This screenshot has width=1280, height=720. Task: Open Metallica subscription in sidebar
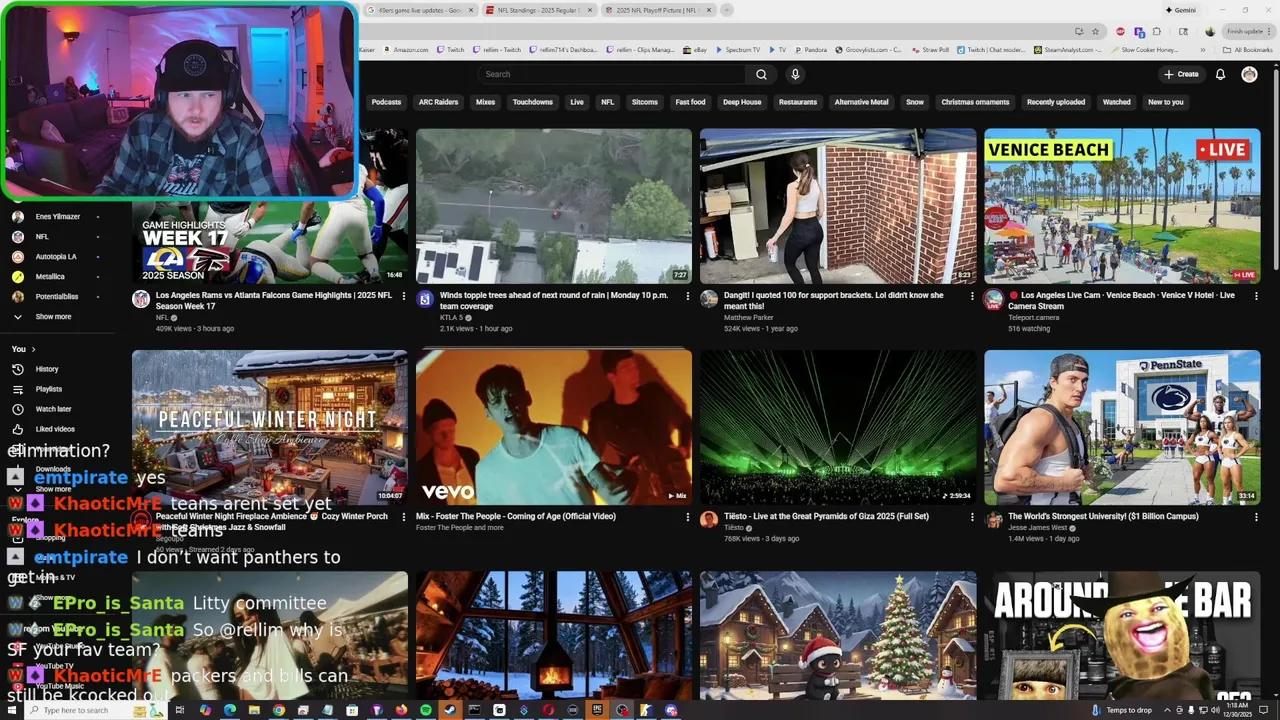(x=57, y=276)
